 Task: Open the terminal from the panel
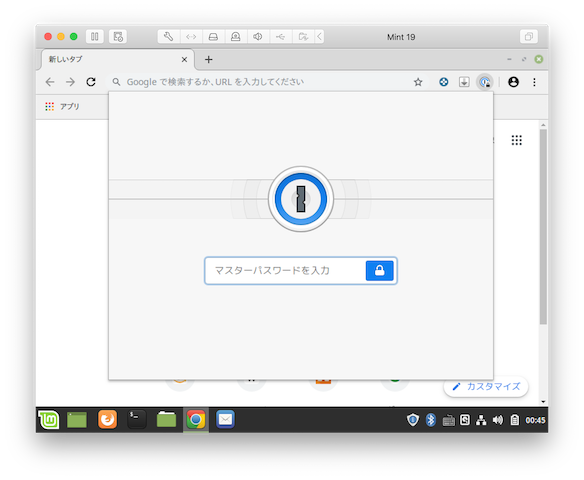pos(137,419)
